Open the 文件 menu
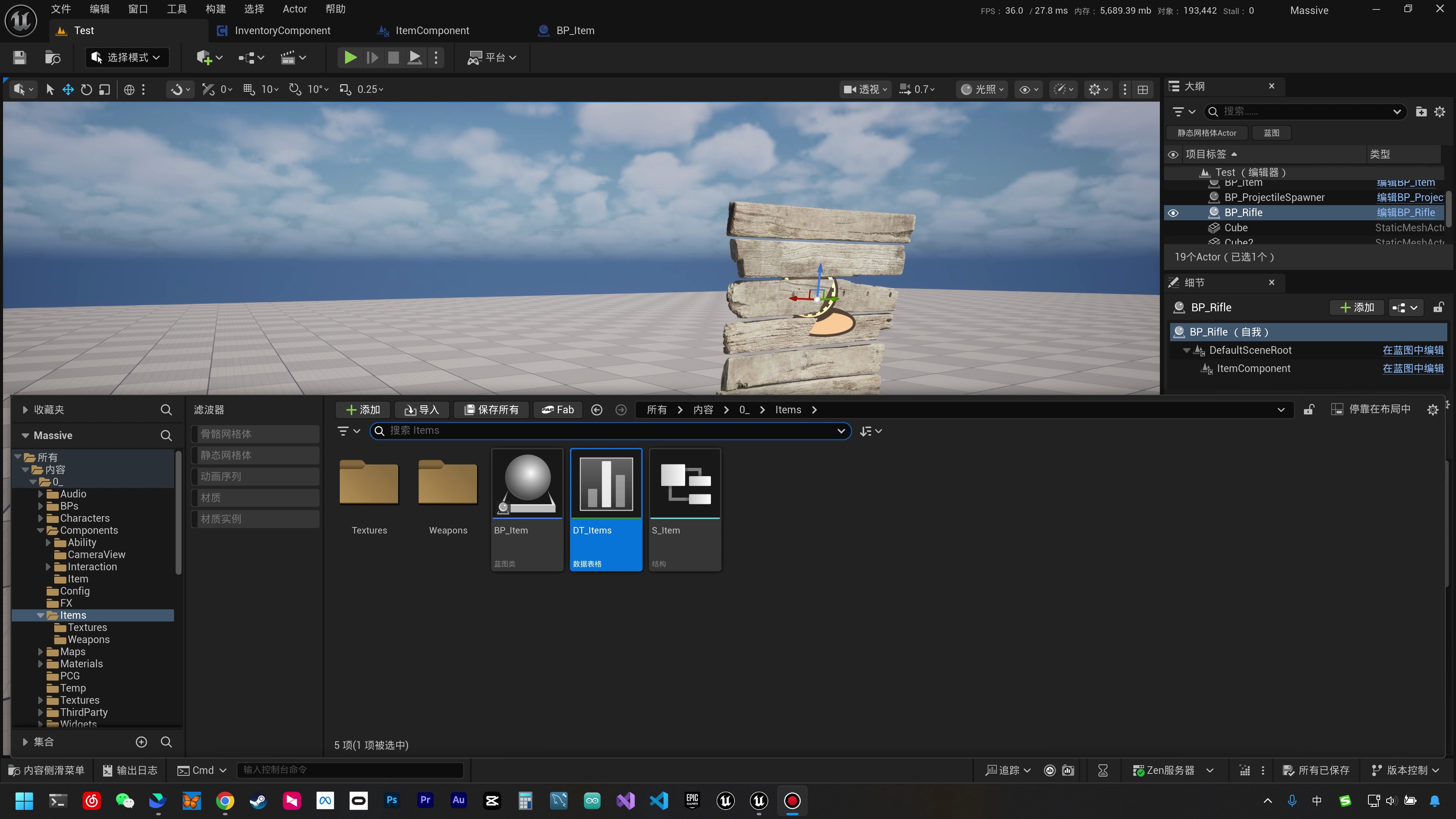 [x=61, y=9]
